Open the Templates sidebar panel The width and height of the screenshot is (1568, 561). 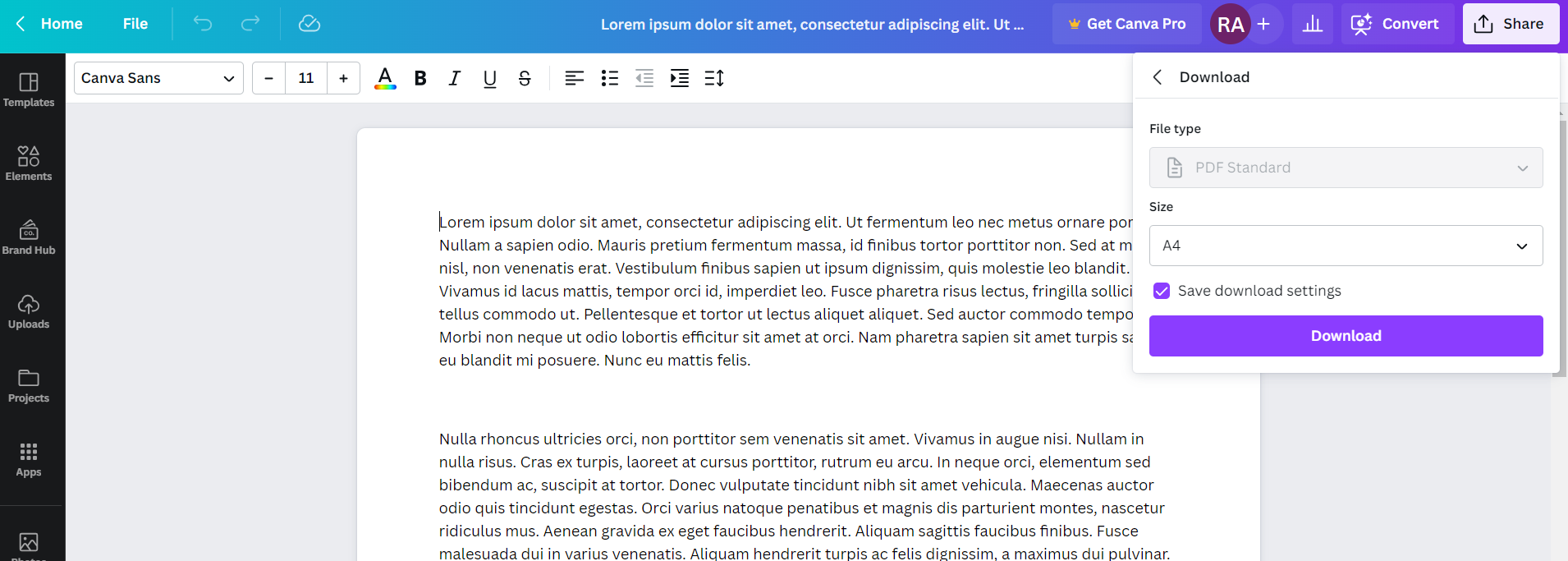(29, 90)
